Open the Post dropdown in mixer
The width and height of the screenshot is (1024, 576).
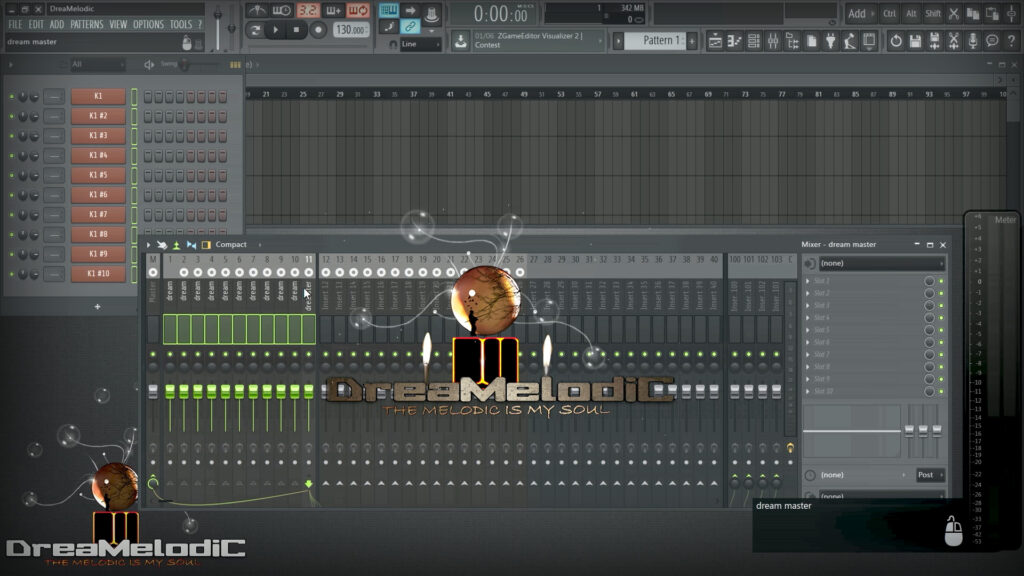pos(930,475)
